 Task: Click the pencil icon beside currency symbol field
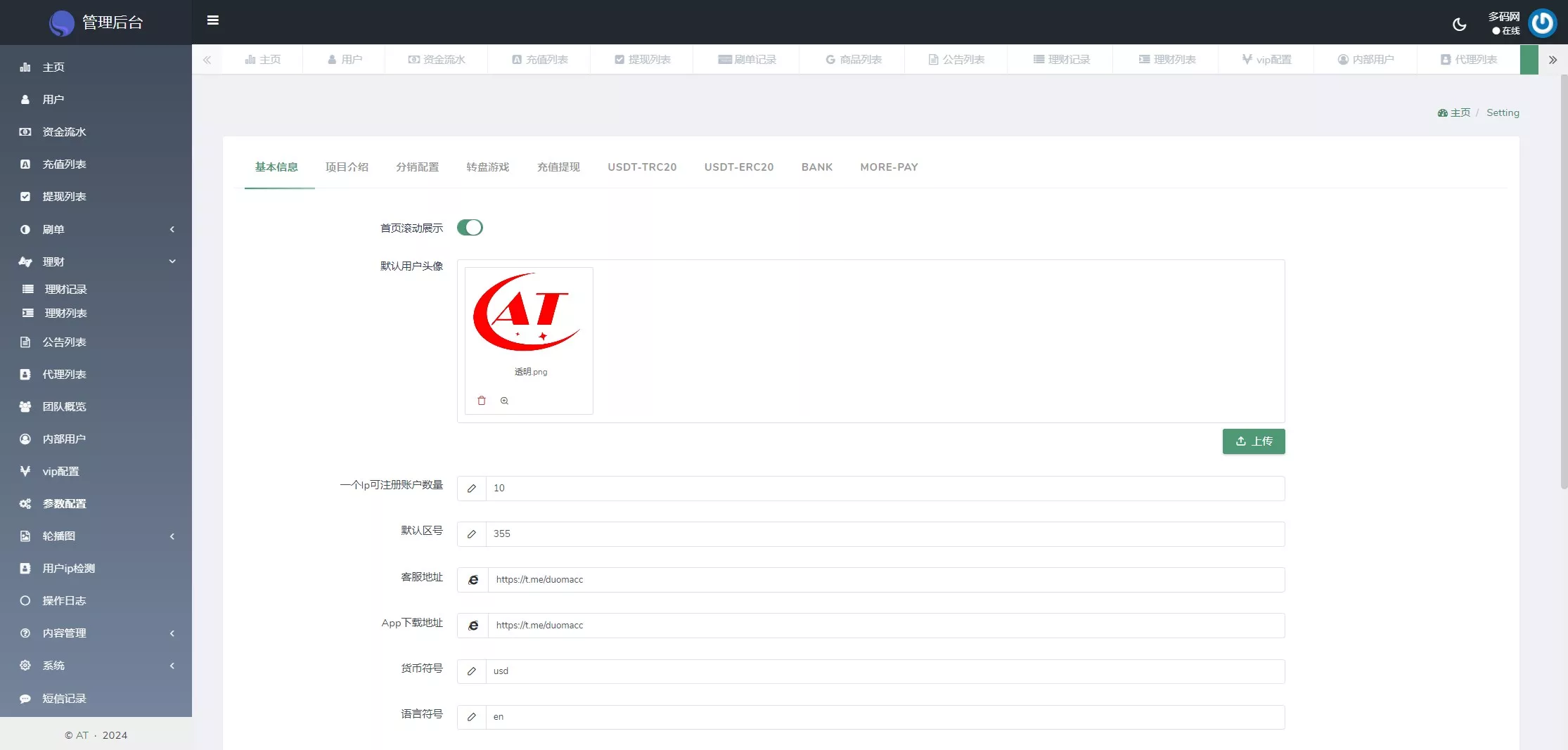[x=472, y=671]
